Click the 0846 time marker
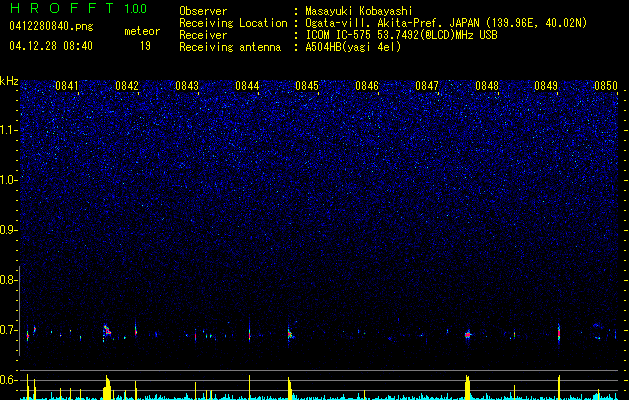This screenshot has width=629, height=400. 367,86
